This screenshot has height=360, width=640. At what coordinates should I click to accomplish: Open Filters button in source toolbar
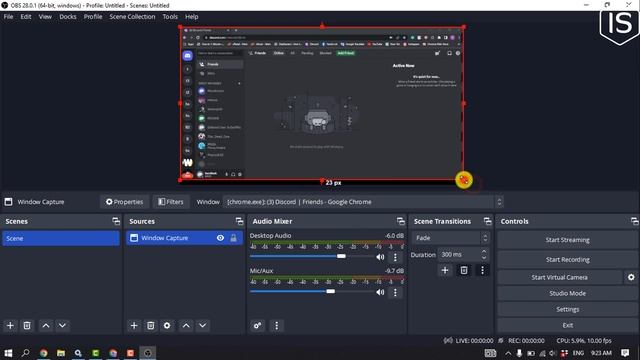coord(171,202)
